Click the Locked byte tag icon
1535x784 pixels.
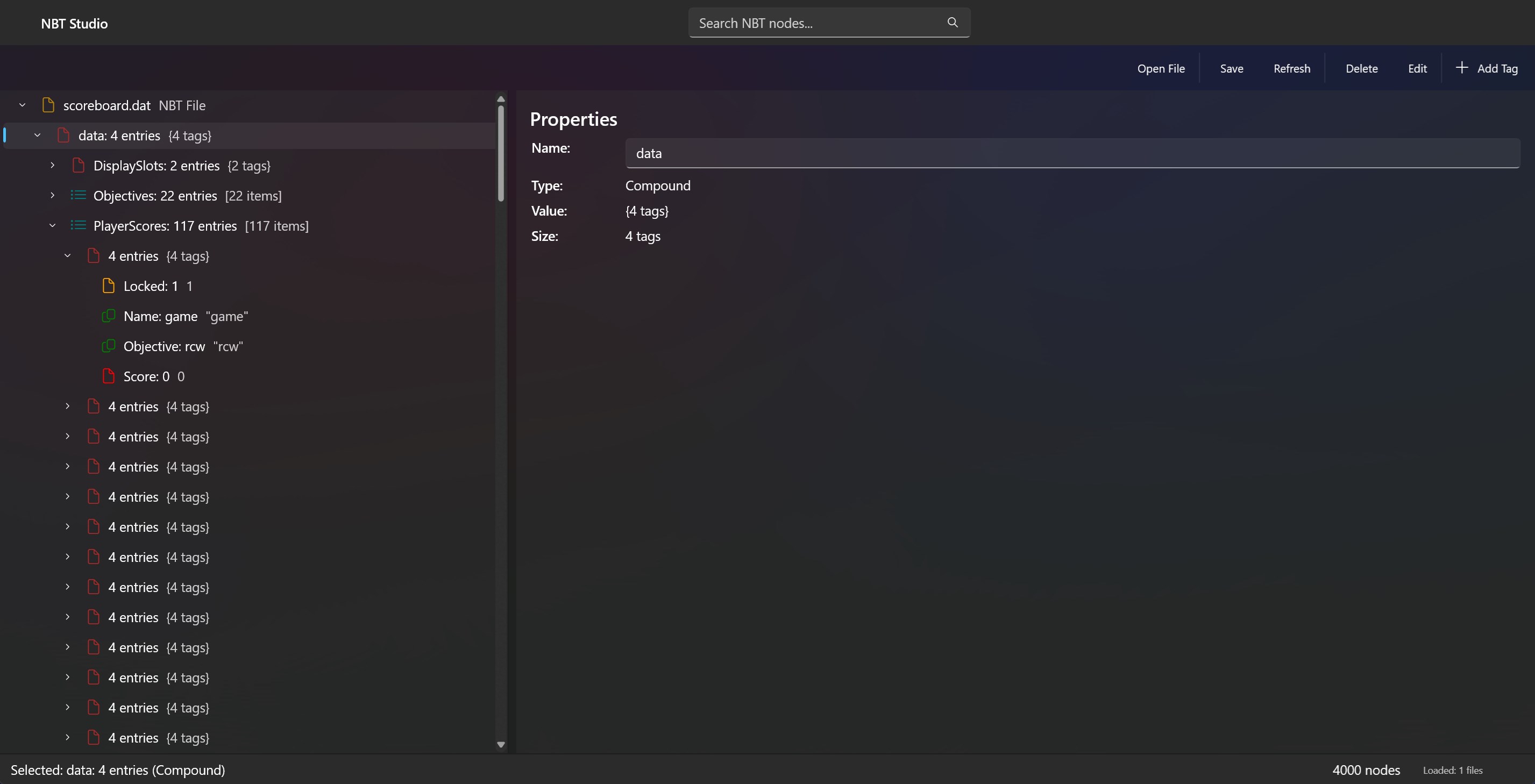(109, 286)
